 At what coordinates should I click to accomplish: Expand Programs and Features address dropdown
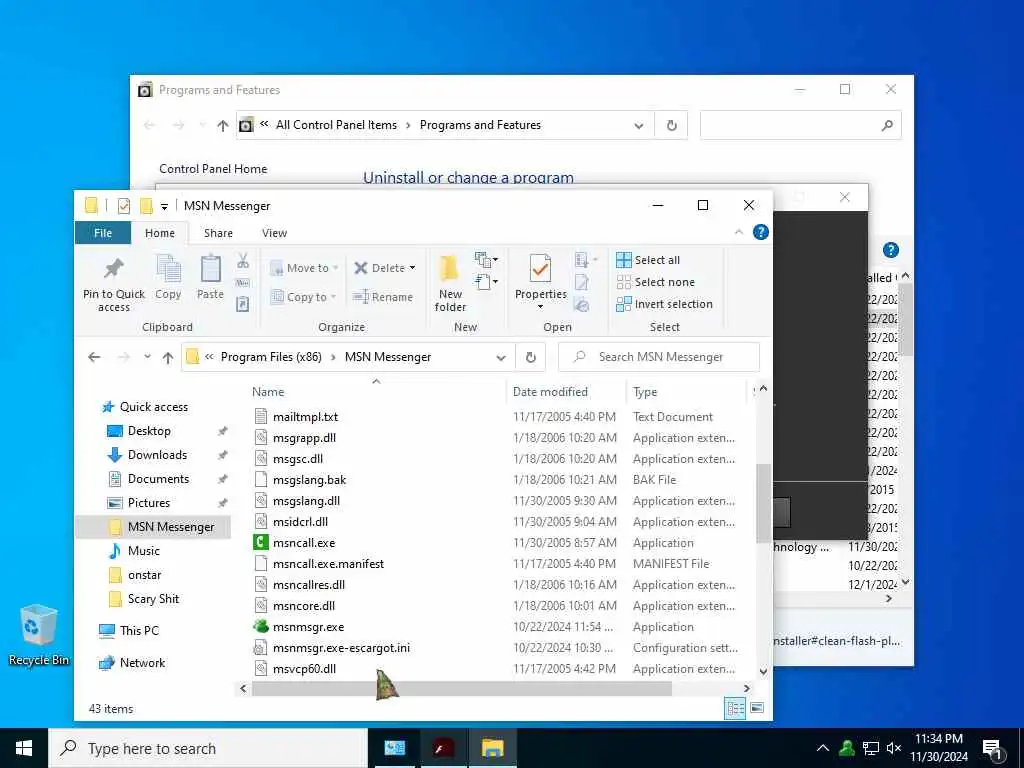pyautogui.click(x=639, y=125)
